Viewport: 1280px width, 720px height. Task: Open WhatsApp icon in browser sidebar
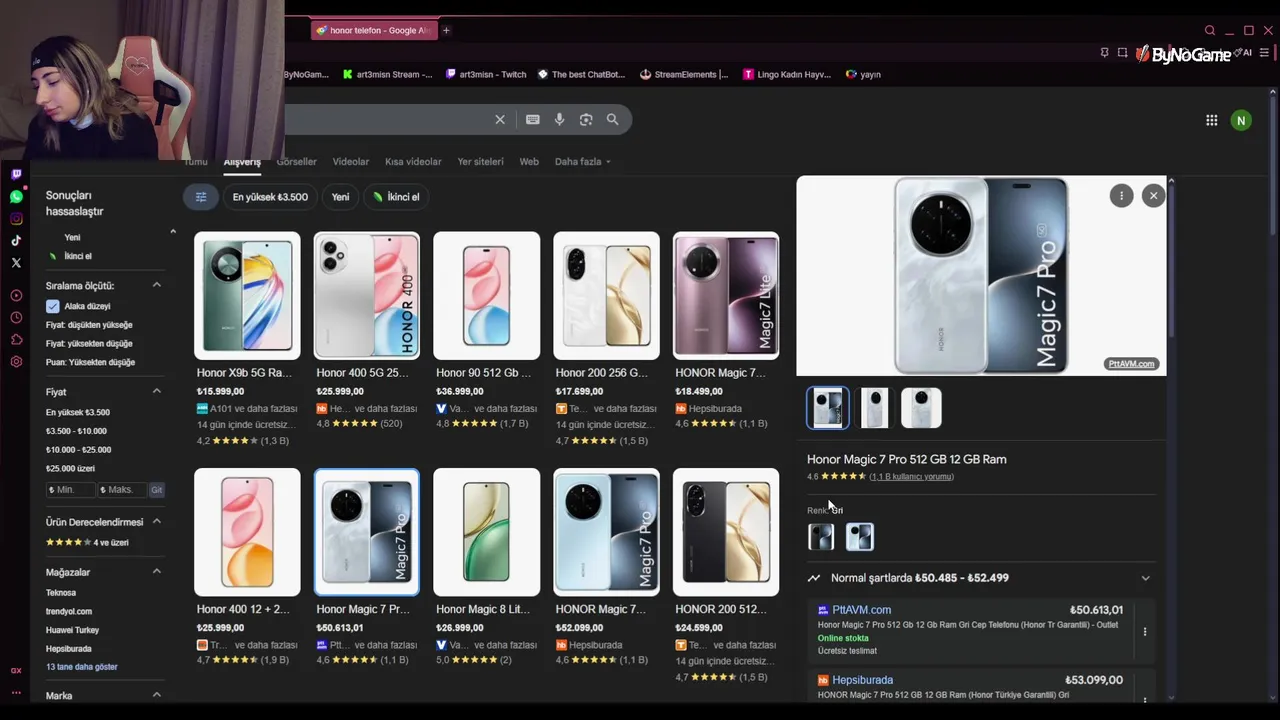click(16, 197)
